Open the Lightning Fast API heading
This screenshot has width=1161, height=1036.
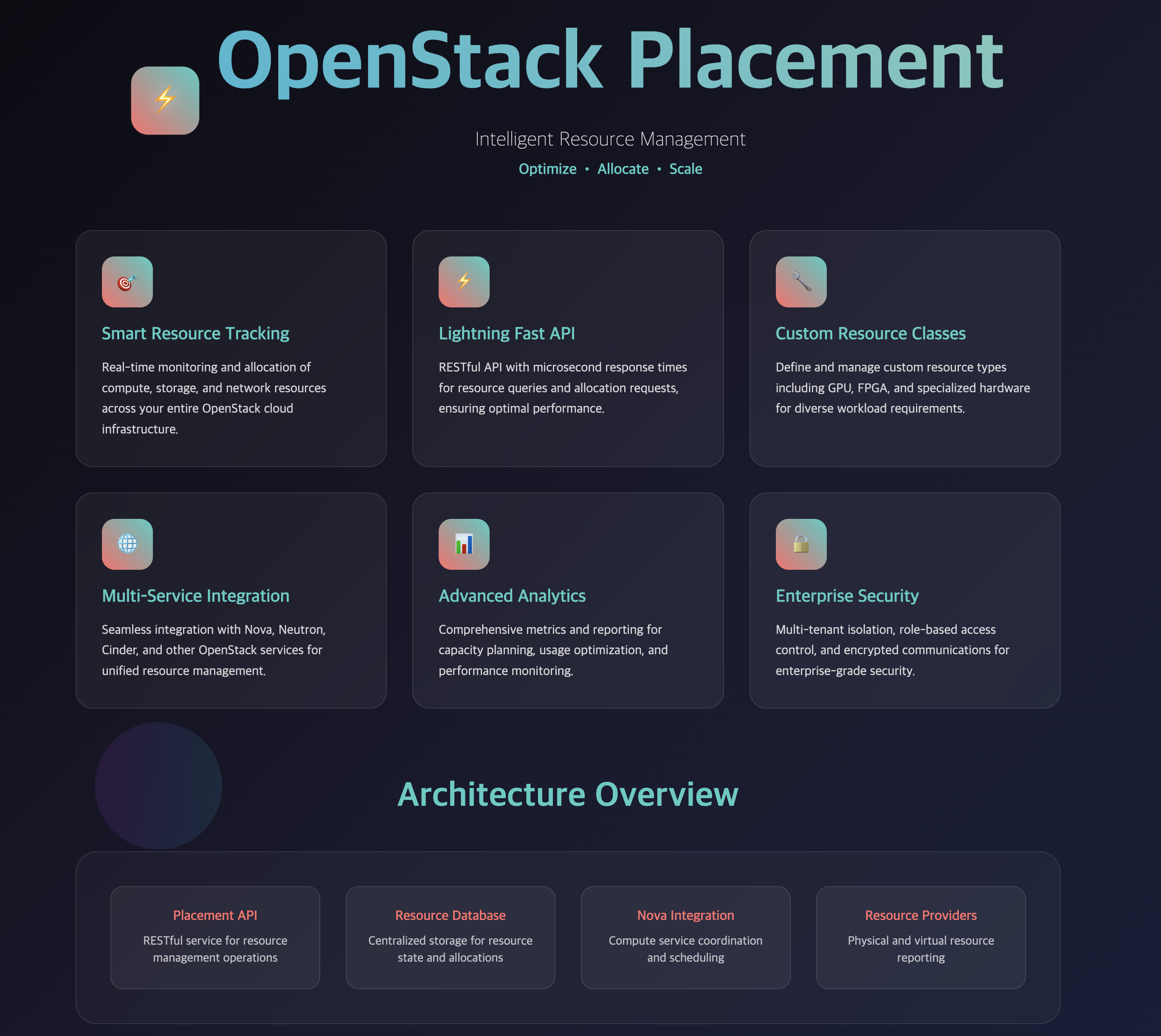[x=507, y=334]
